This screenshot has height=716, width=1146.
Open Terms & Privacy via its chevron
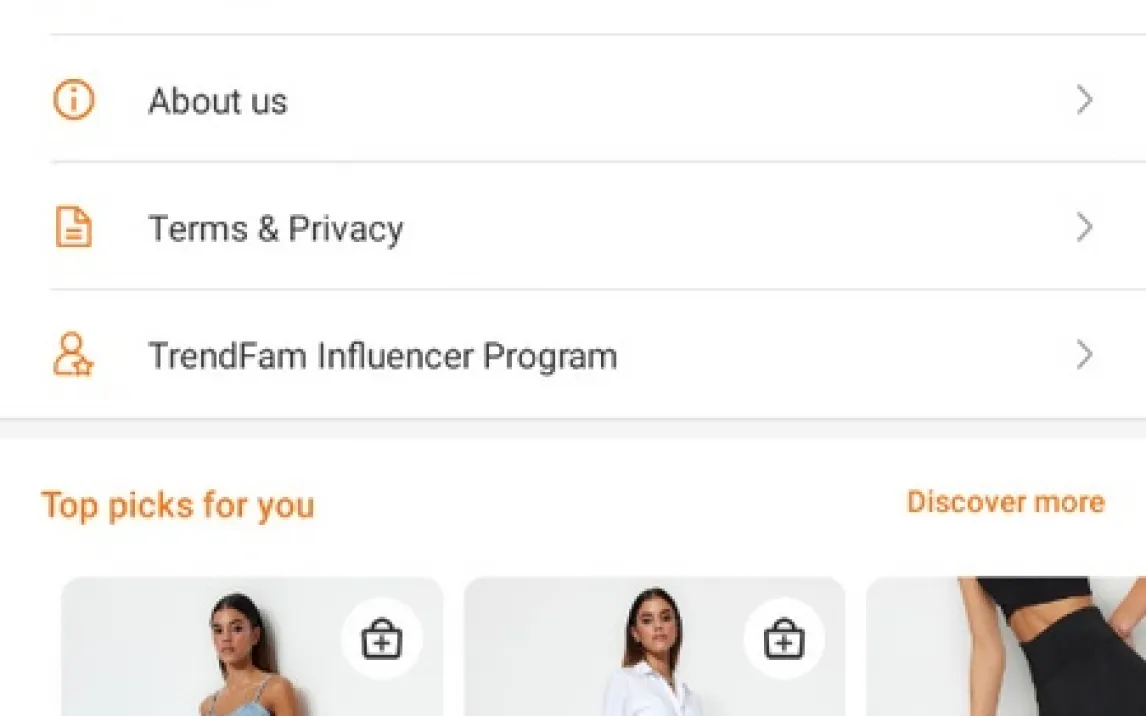[1084, 228]
